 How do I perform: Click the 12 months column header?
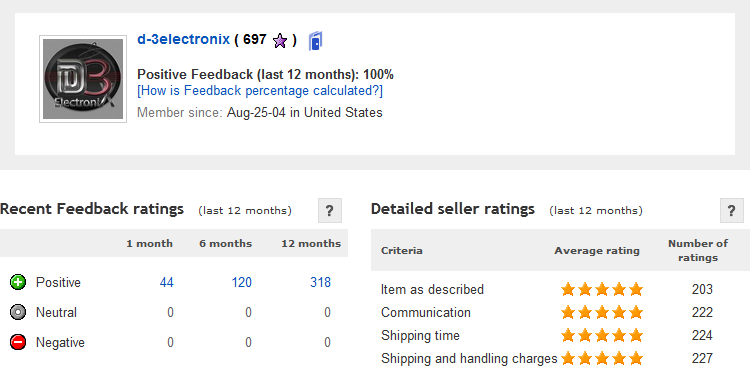311,244
